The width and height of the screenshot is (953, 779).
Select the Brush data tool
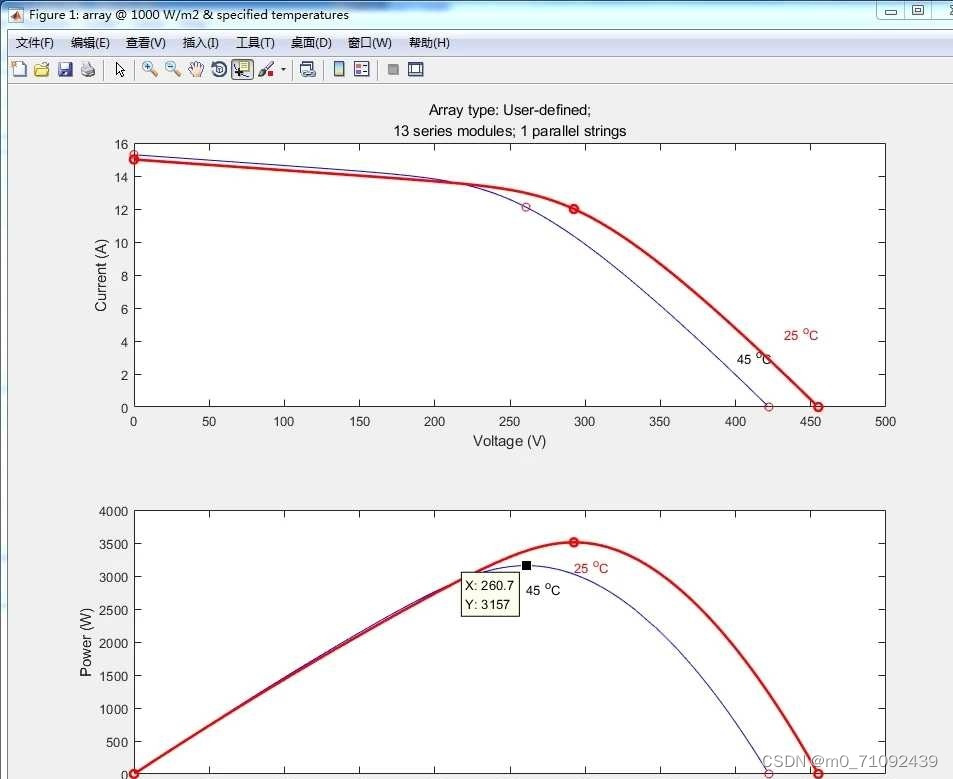point(267,69)
